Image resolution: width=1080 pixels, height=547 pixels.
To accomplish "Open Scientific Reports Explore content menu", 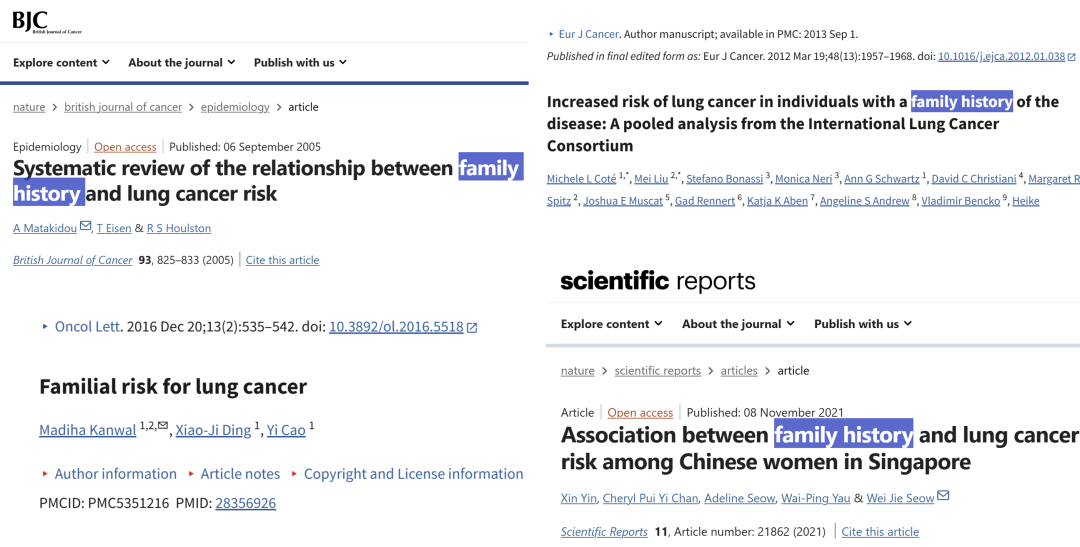I will pos(611,324).
